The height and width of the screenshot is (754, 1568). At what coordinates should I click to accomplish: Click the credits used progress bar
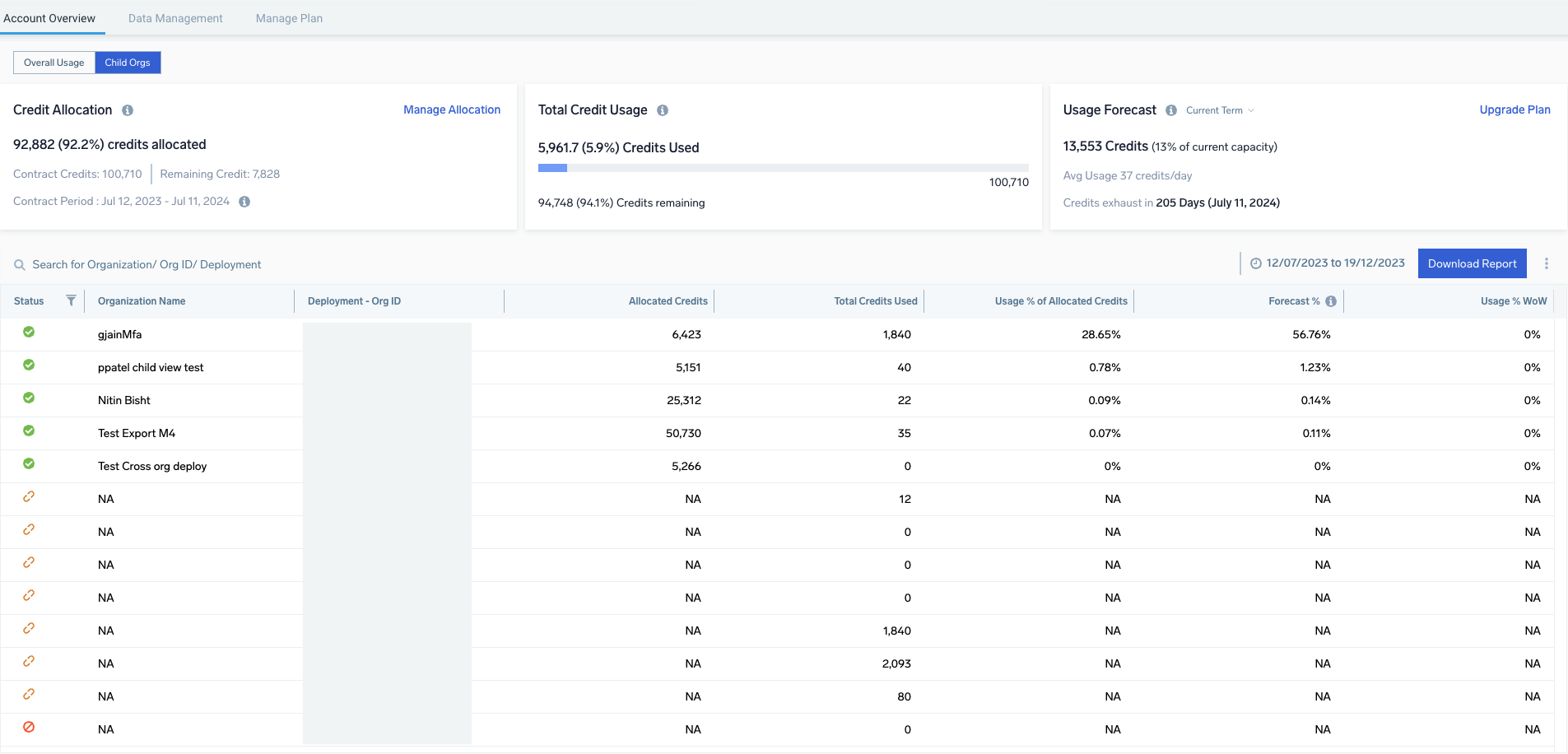coord(783,168)
